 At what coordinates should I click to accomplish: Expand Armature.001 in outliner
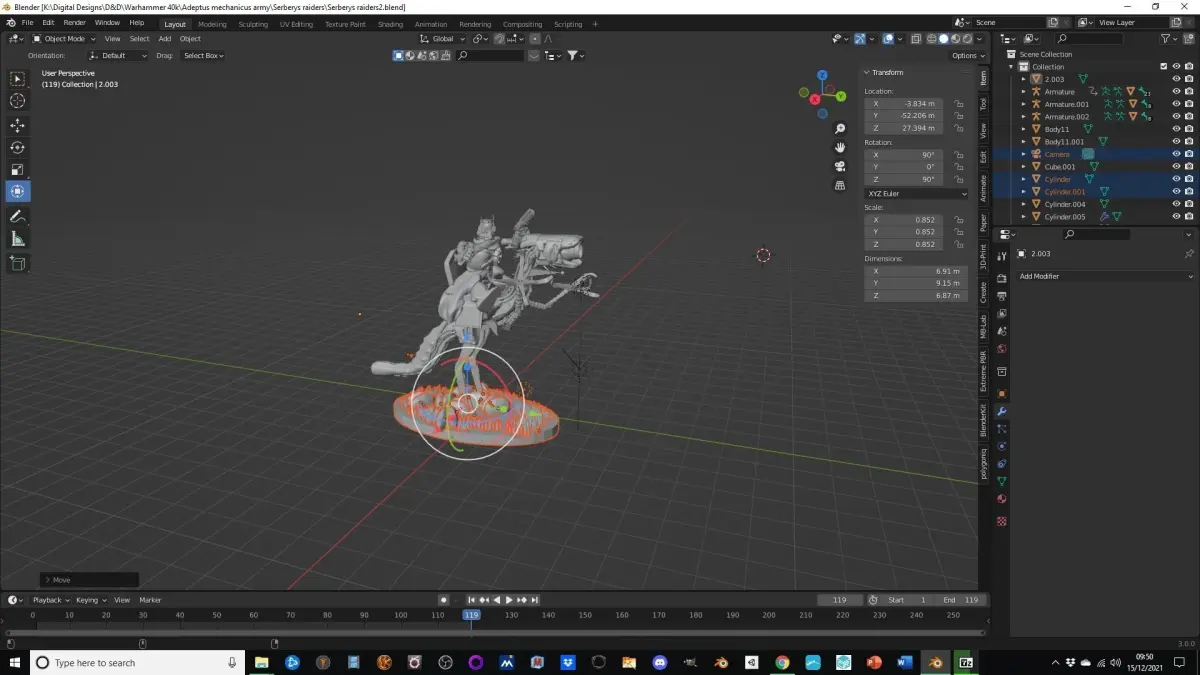pos(1023,104)
